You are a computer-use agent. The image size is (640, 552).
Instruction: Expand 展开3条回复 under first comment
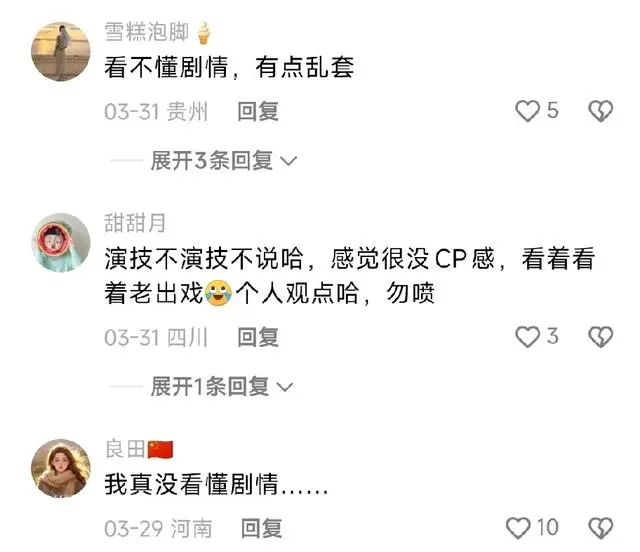(x=212, y=160)
